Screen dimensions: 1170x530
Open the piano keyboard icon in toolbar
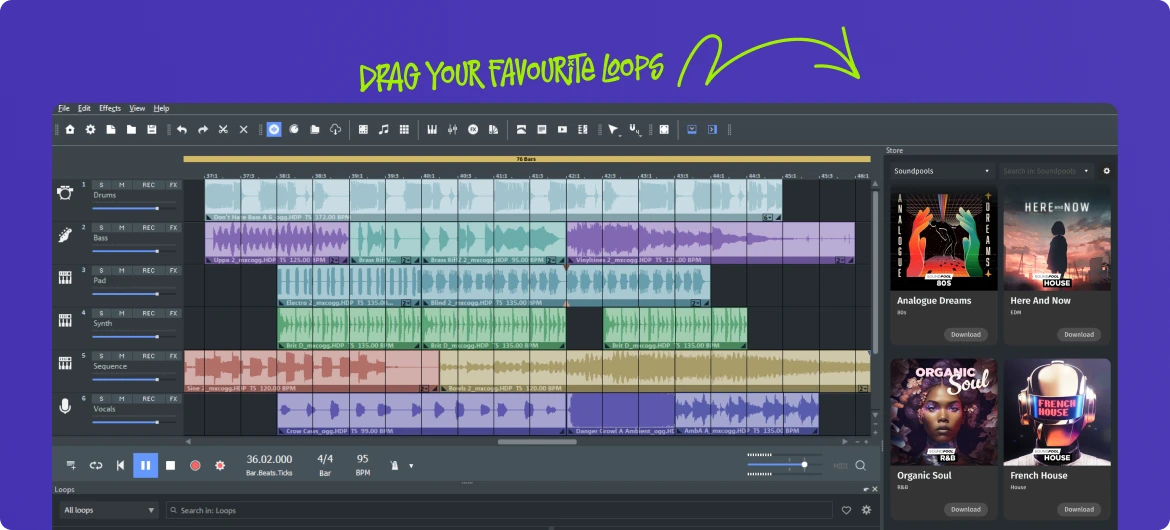(x=432, y=130)
